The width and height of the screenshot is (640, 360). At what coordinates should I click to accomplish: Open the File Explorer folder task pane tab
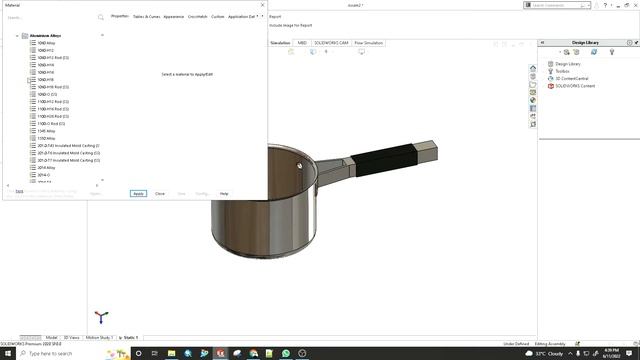[x=533, y=84]
